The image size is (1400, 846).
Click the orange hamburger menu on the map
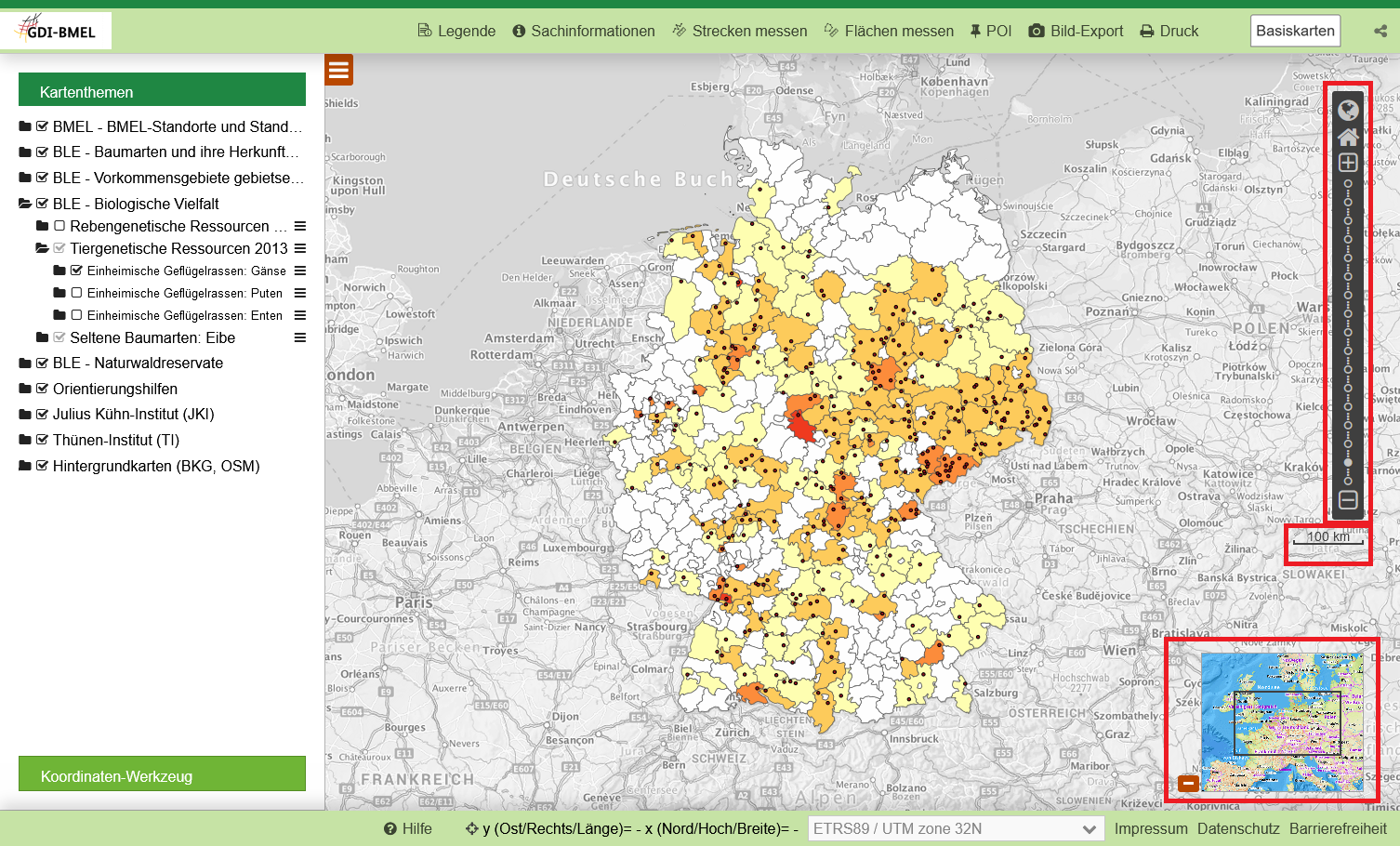tap(338, 70)
